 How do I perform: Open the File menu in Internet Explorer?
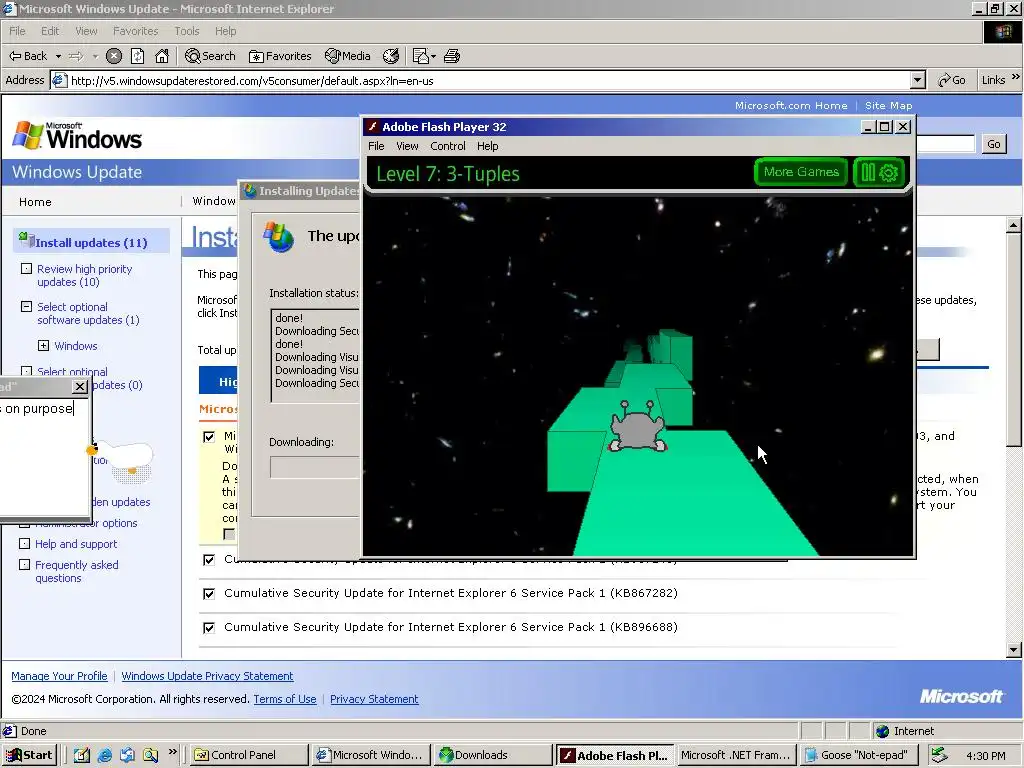coord(17,31)
